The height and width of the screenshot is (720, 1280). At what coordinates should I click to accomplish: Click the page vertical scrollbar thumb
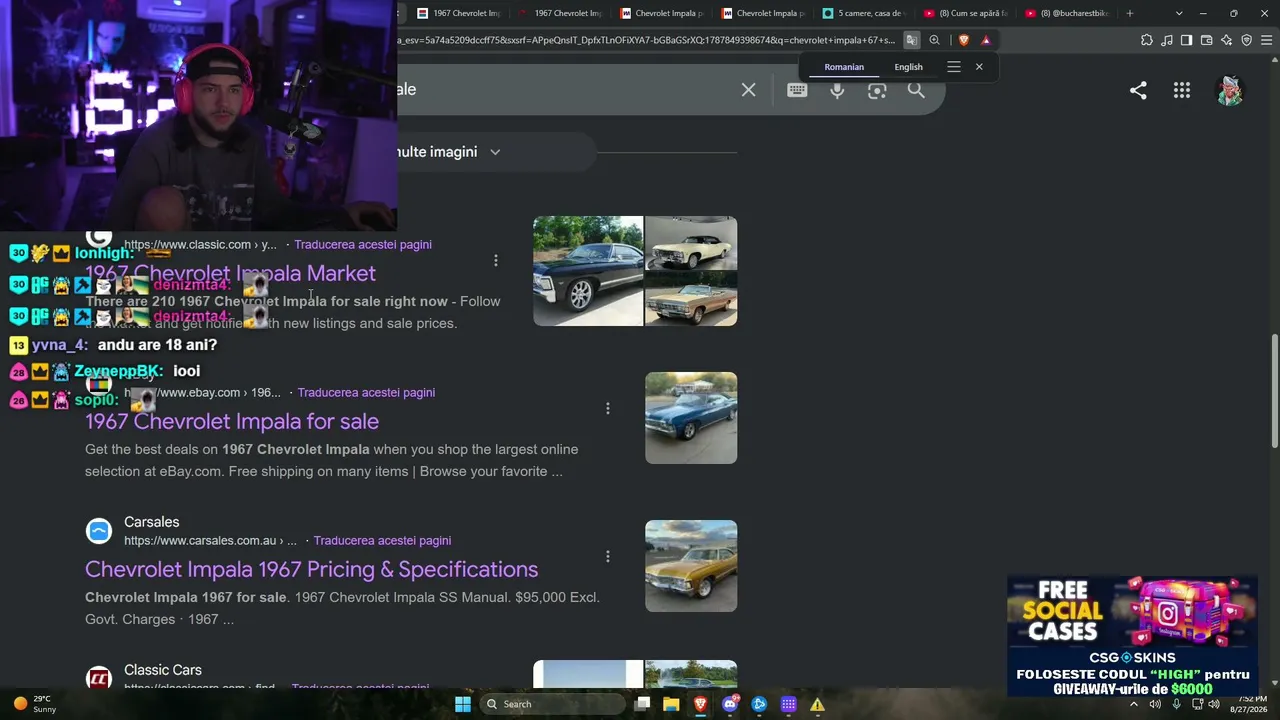tap(1274, 391)
